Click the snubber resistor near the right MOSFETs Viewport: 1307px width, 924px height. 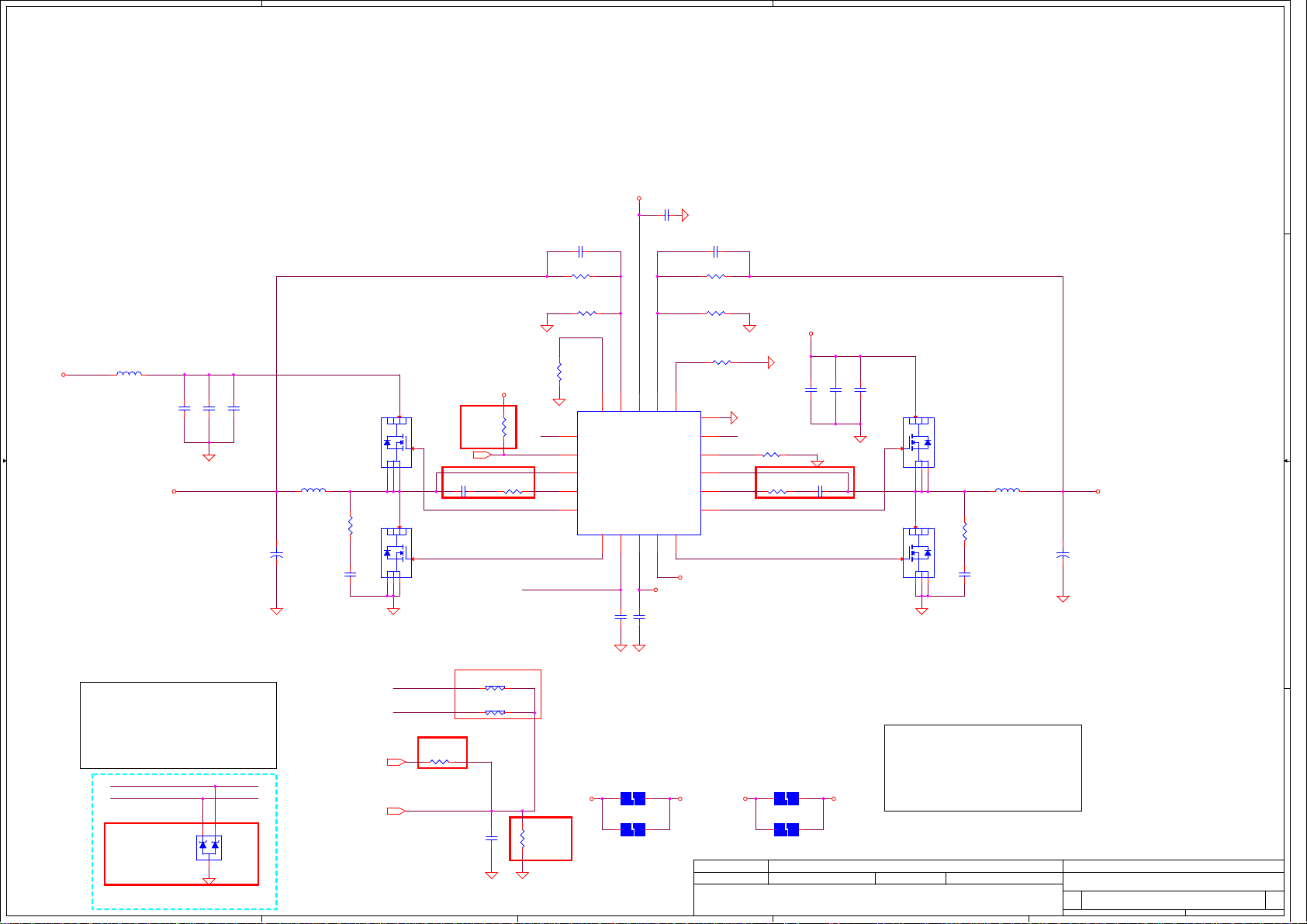[x=964, y=531]
